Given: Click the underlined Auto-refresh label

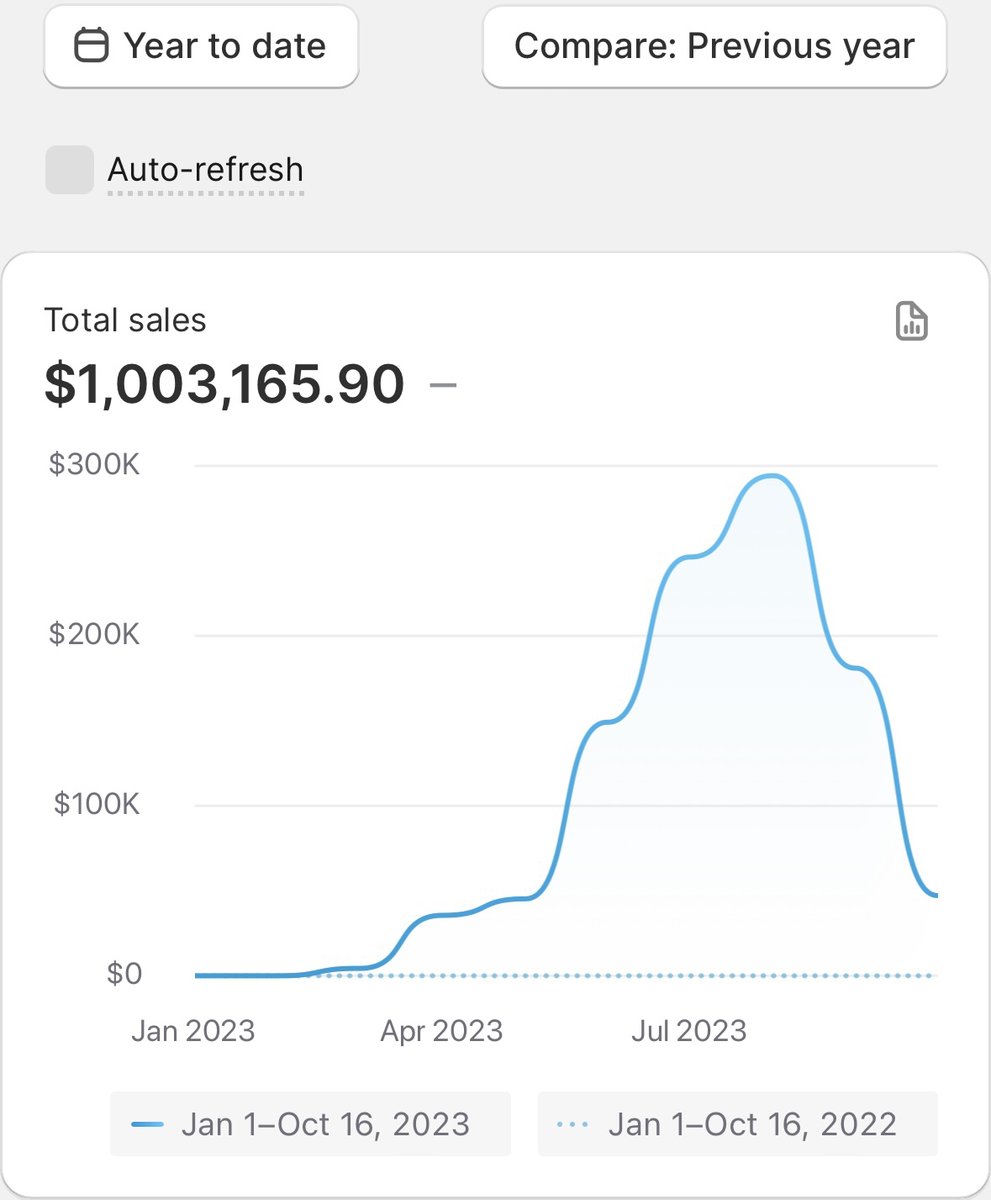Looking at the screenshot, I should pos(204,170).
